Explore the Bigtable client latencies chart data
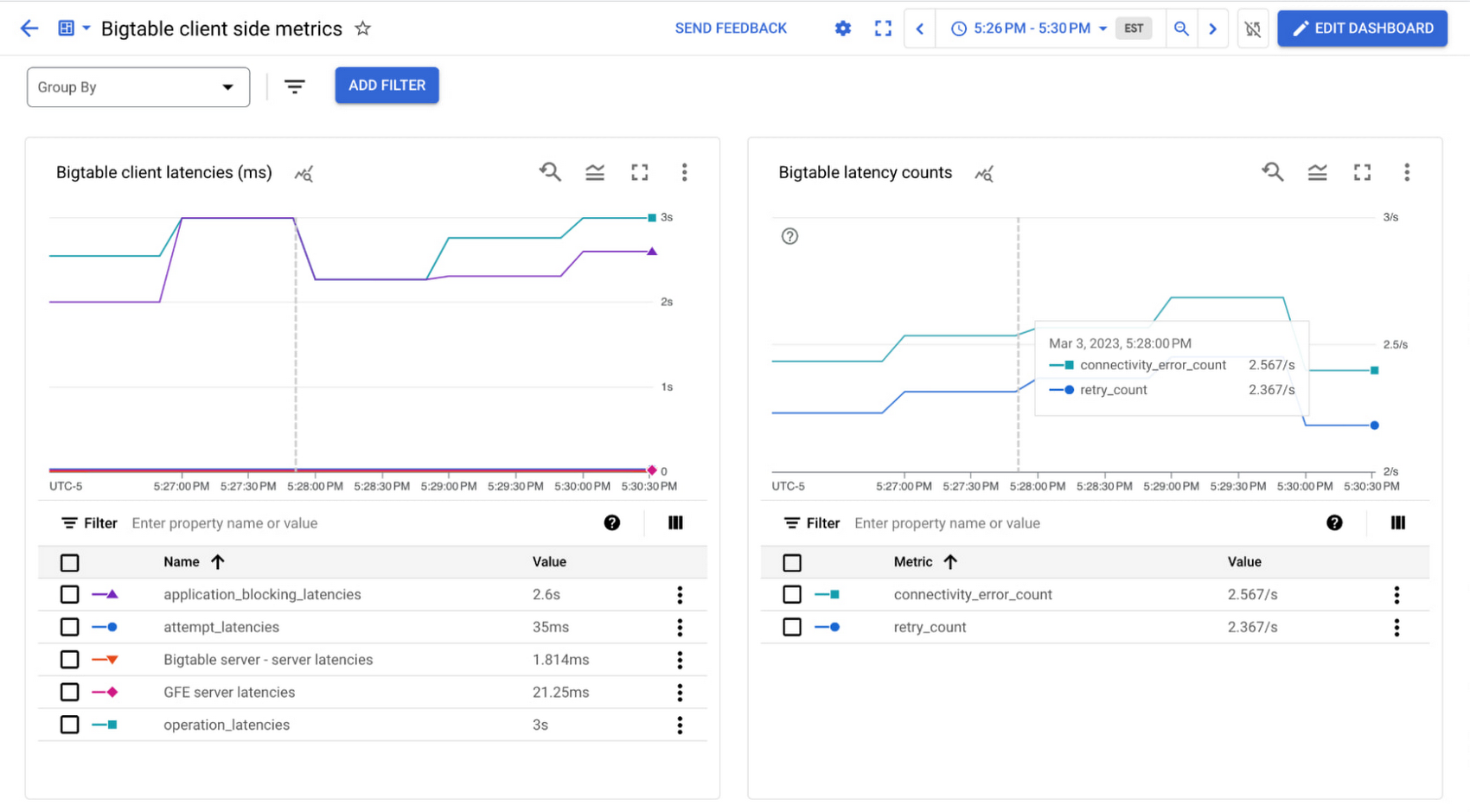Viewport: 1470px width, 812px height. (x=304, y=174)
